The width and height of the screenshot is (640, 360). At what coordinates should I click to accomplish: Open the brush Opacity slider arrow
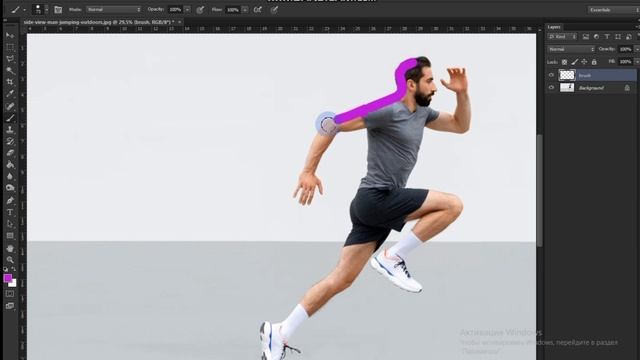[x=187, y=9]
